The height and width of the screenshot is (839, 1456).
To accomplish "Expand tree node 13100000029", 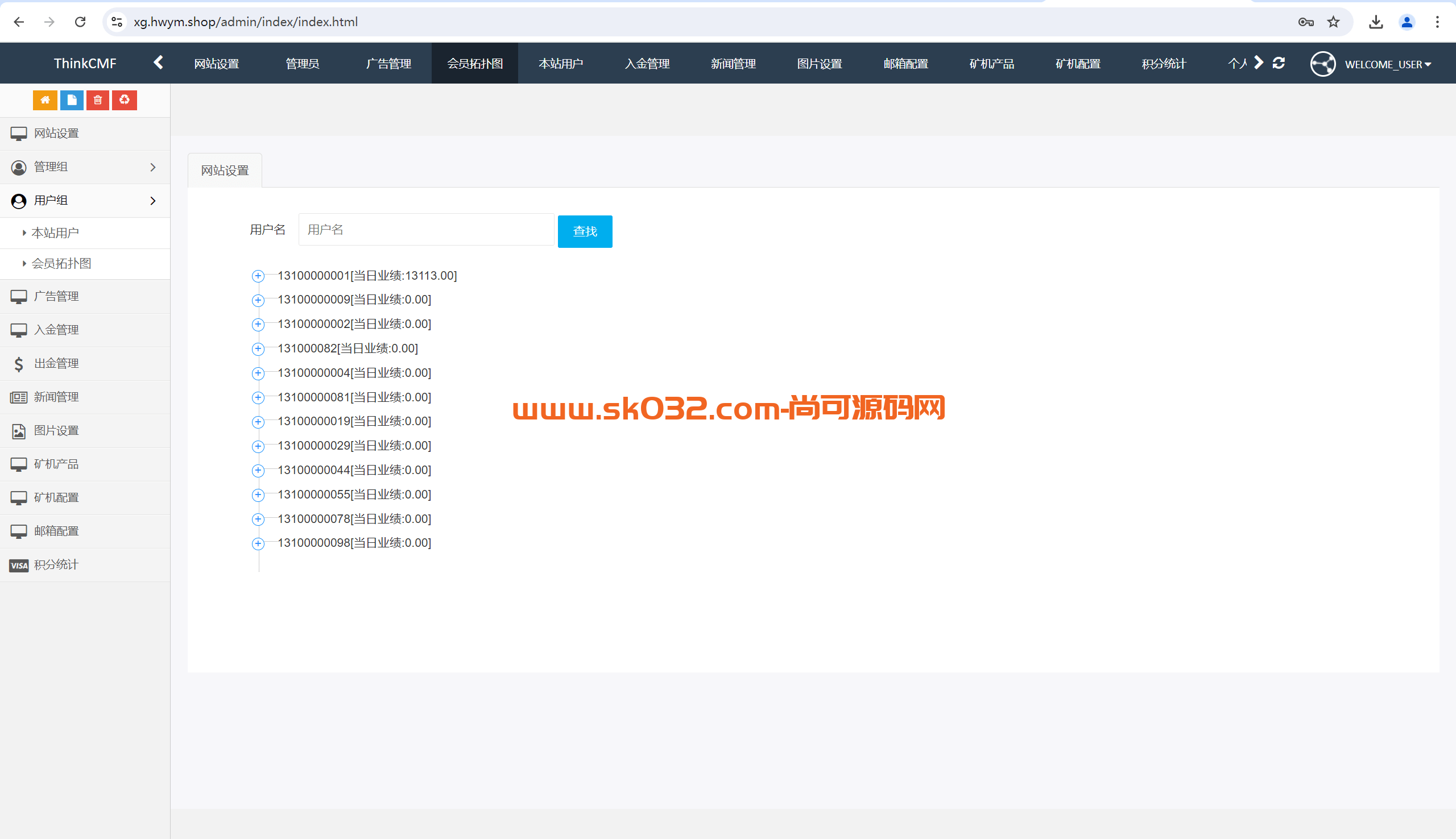I will point(258,446).
